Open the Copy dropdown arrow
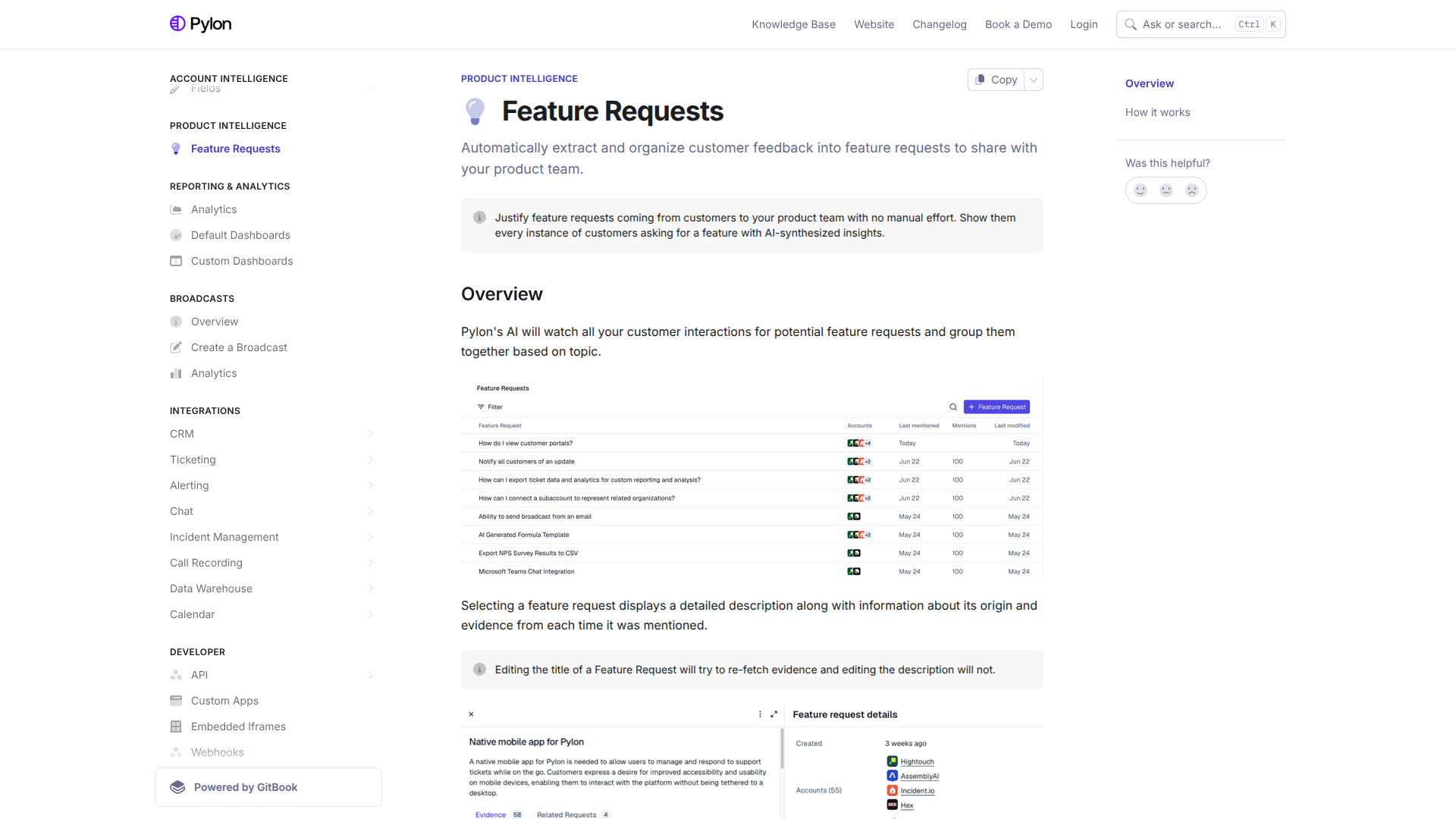Image resolution: width=1456 pixels, height=819 pixels. [x=1033, y=80]
